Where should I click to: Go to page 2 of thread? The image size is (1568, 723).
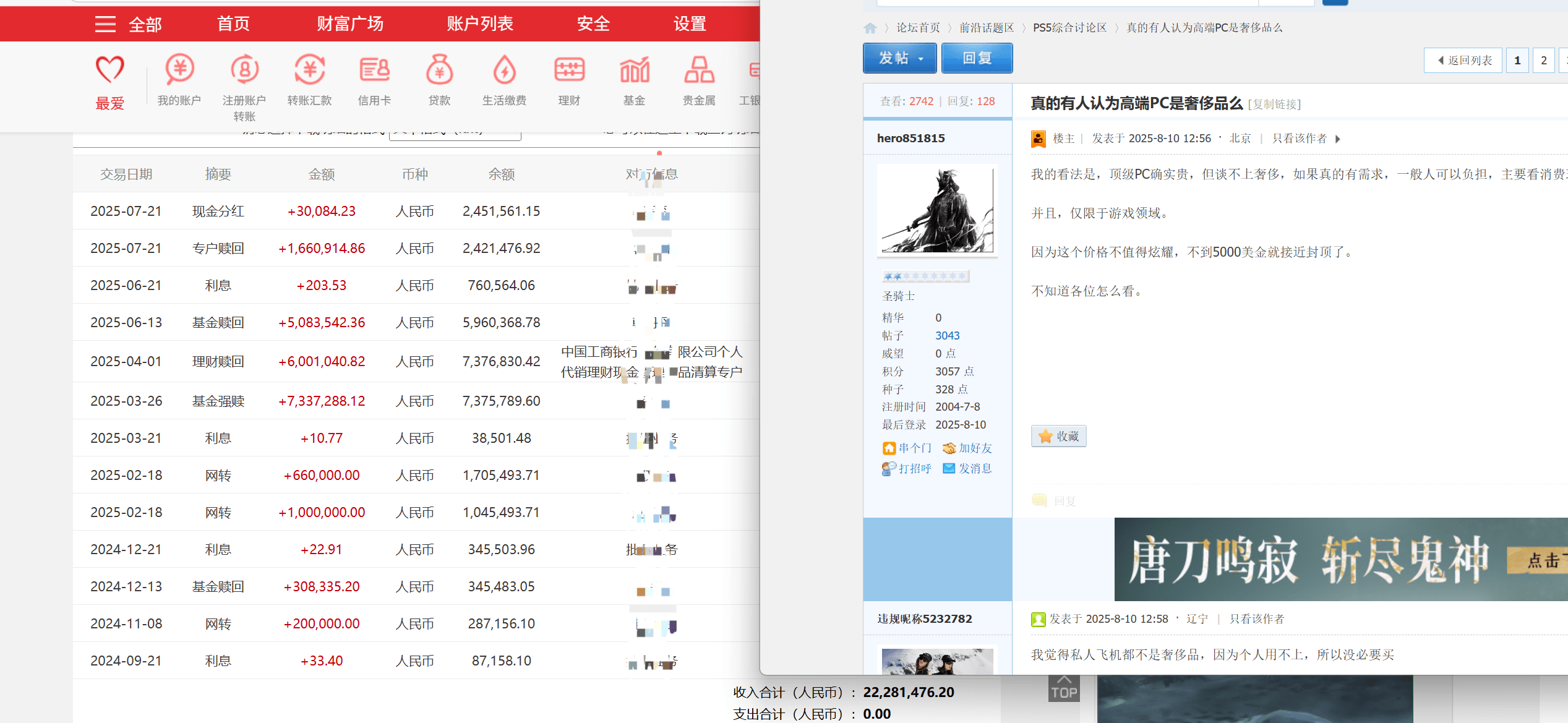point(1544,60)
